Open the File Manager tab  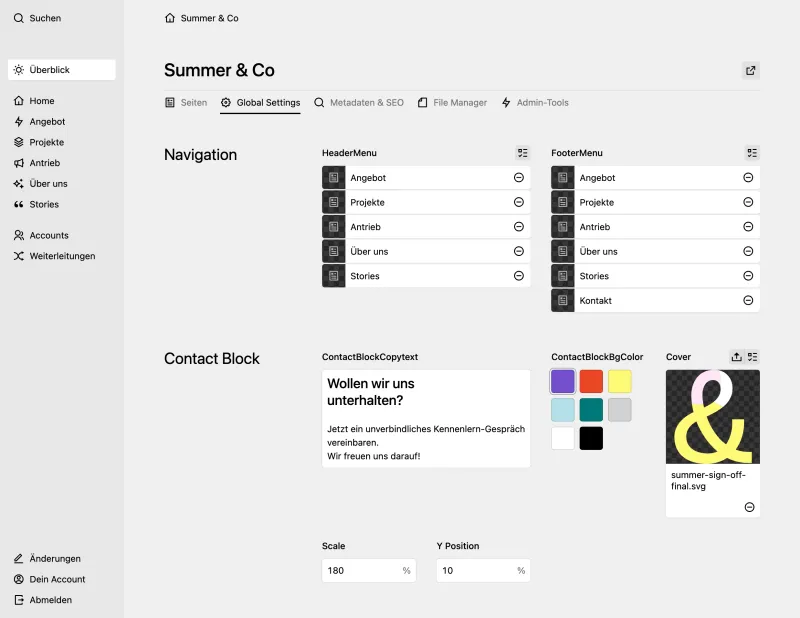(x=456, y=102)
